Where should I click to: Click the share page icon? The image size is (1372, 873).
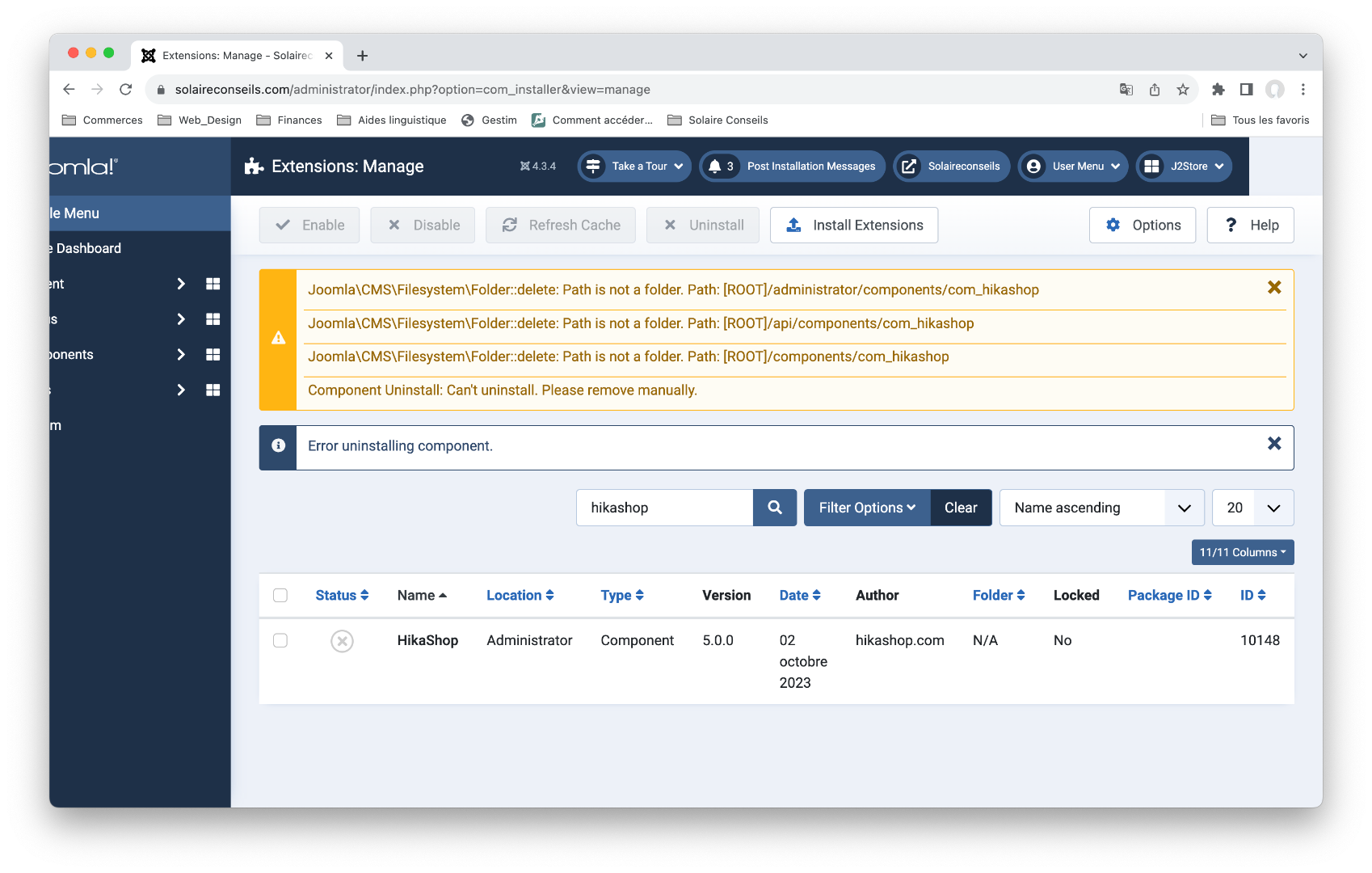click(x=1155, y=90)
